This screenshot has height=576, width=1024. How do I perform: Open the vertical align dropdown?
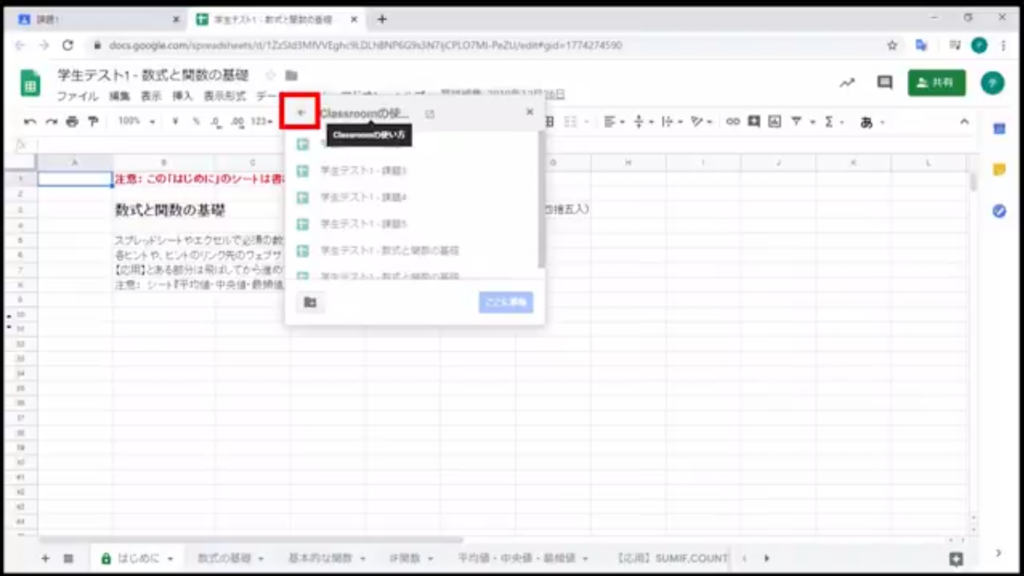pos(643,121)
